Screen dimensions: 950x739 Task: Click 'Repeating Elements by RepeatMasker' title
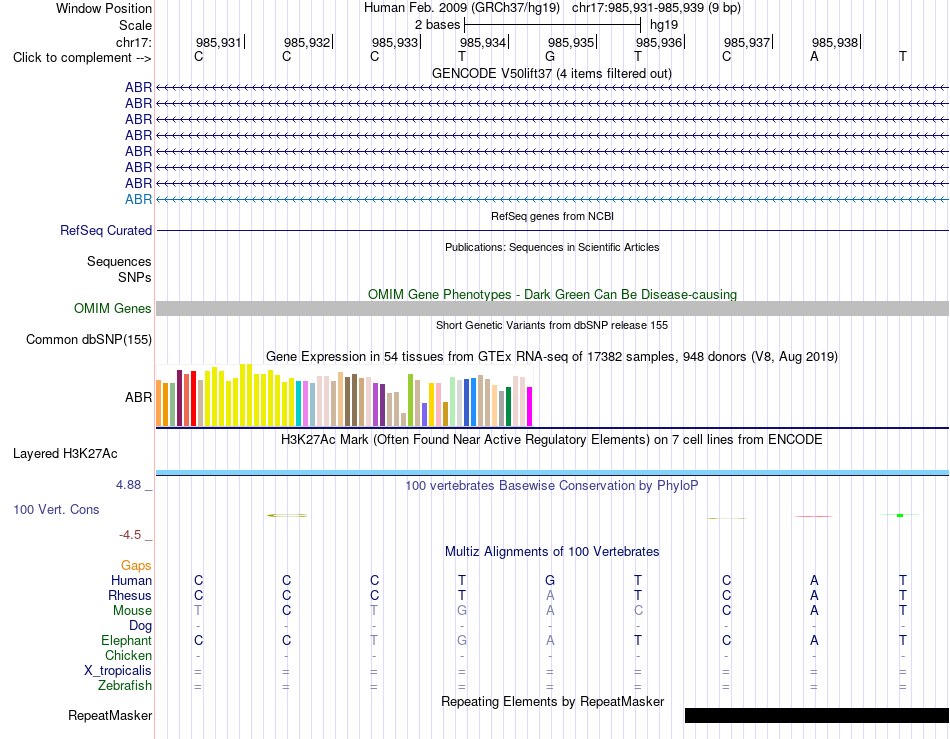pos(553,701)
